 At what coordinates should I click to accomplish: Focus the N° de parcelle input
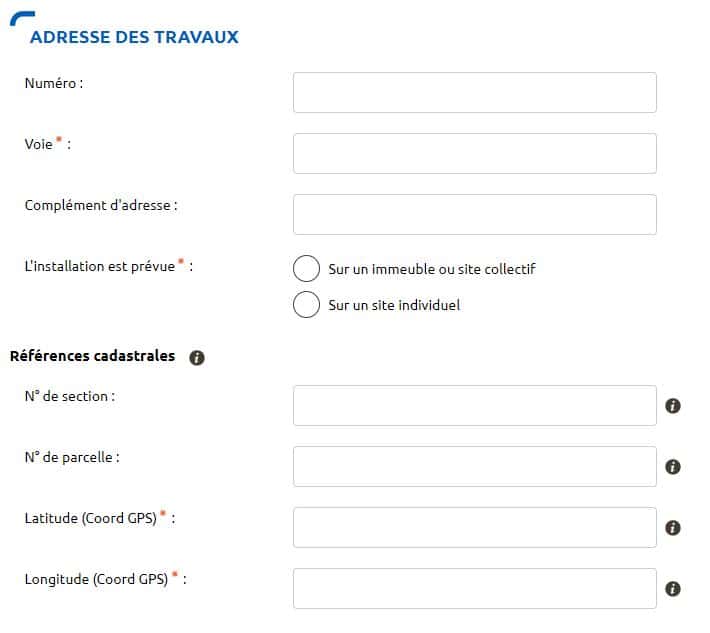pos(474,466)
